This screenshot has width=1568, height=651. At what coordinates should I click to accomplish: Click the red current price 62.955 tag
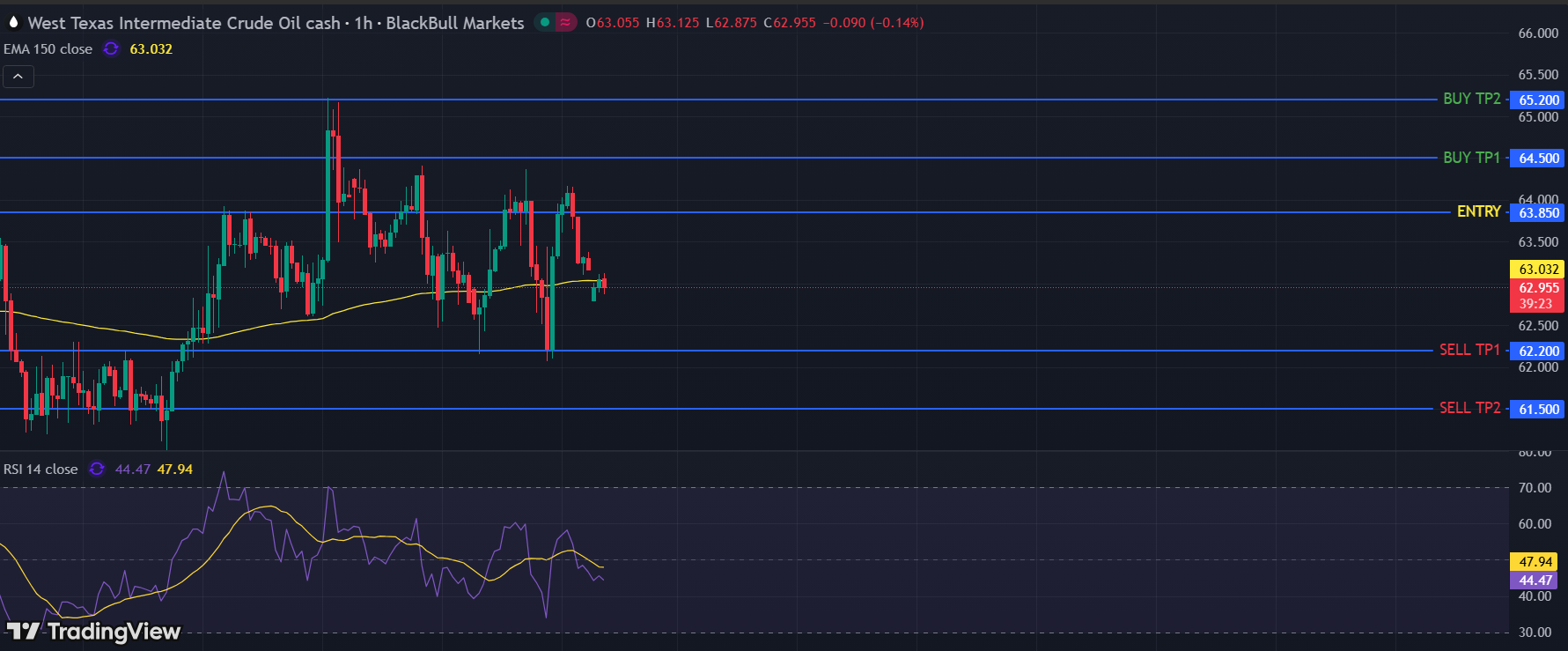tap(1538, 288)
